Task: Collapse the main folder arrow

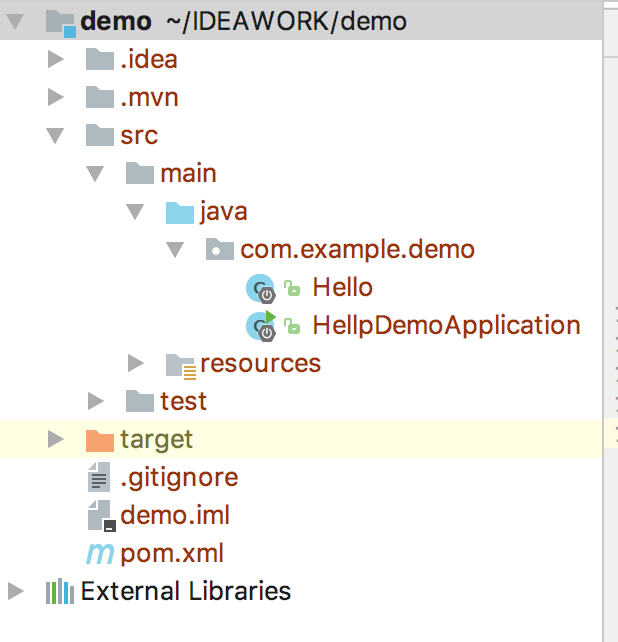Action: coord(95,174)
